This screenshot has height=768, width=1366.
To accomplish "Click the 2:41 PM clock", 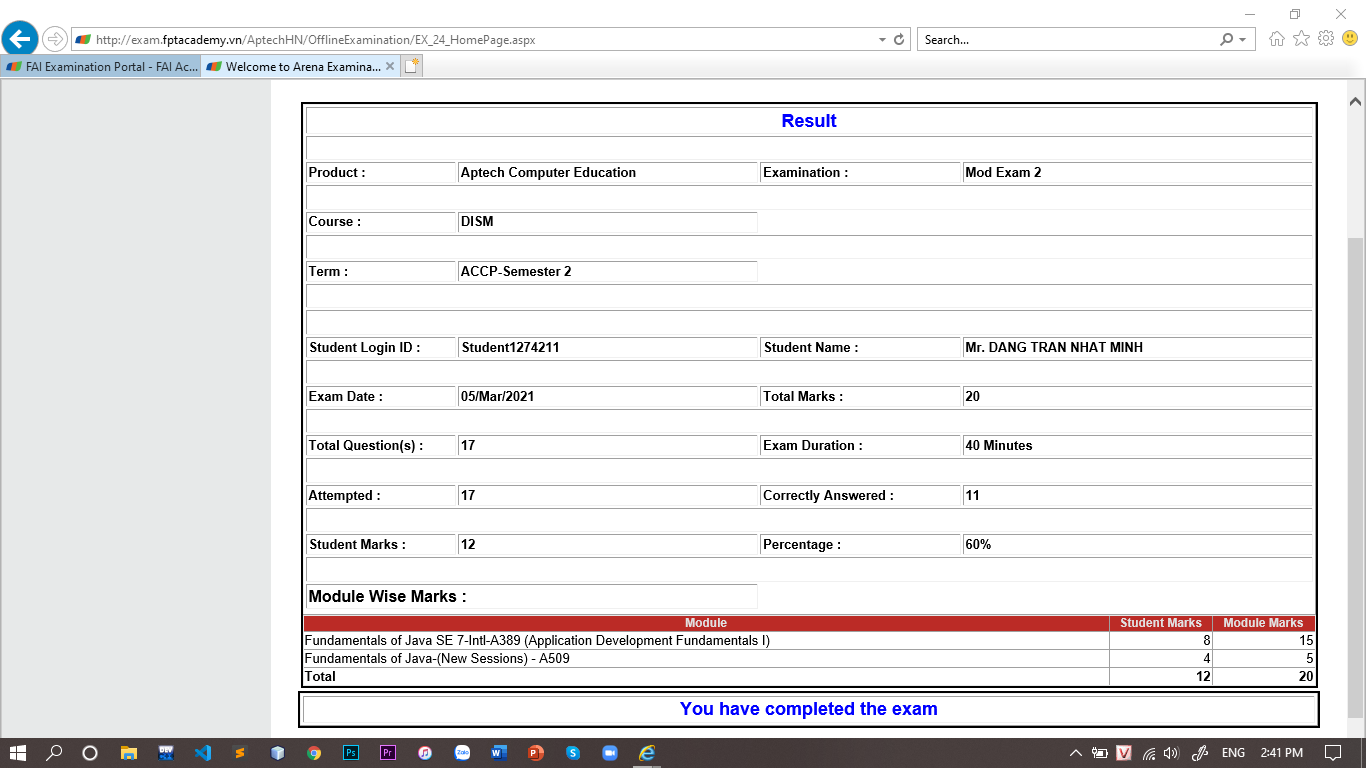I will 1282,753.
